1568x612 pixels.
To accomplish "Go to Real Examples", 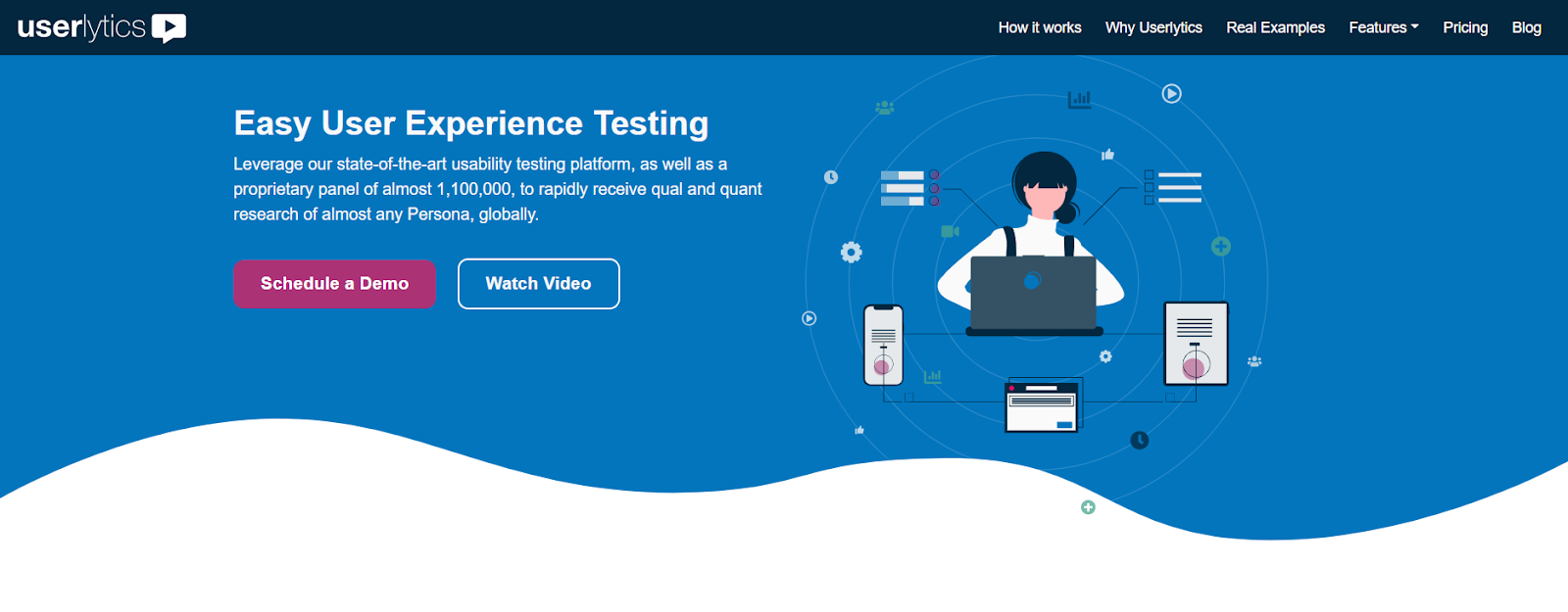I will (x=1275, y=27).
